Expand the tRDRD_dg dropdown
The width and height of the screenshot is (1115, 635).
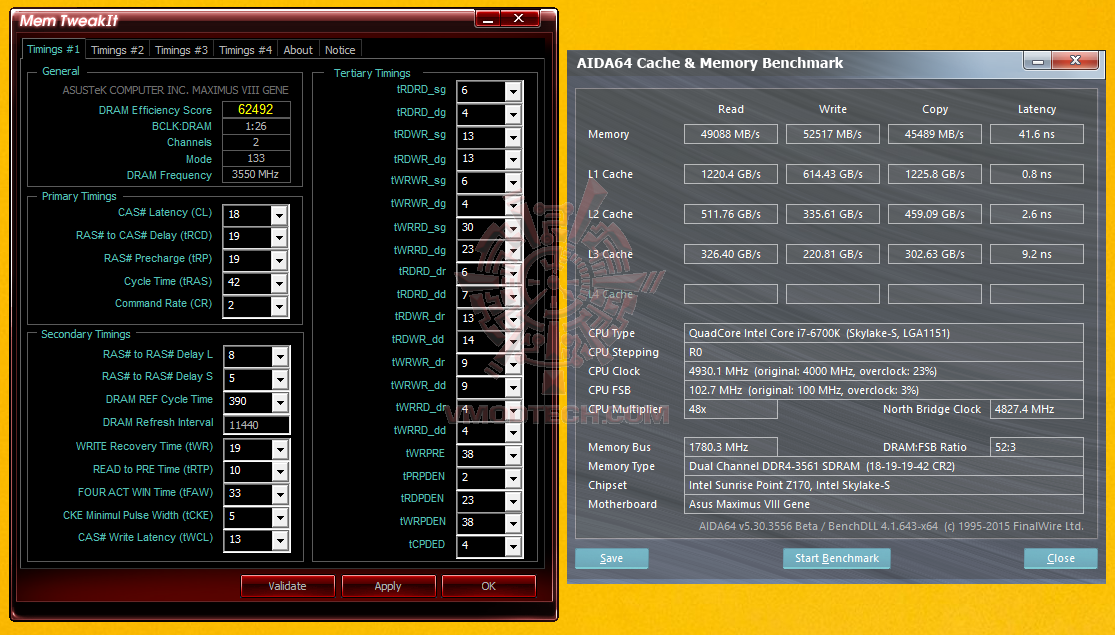[513, 114]
